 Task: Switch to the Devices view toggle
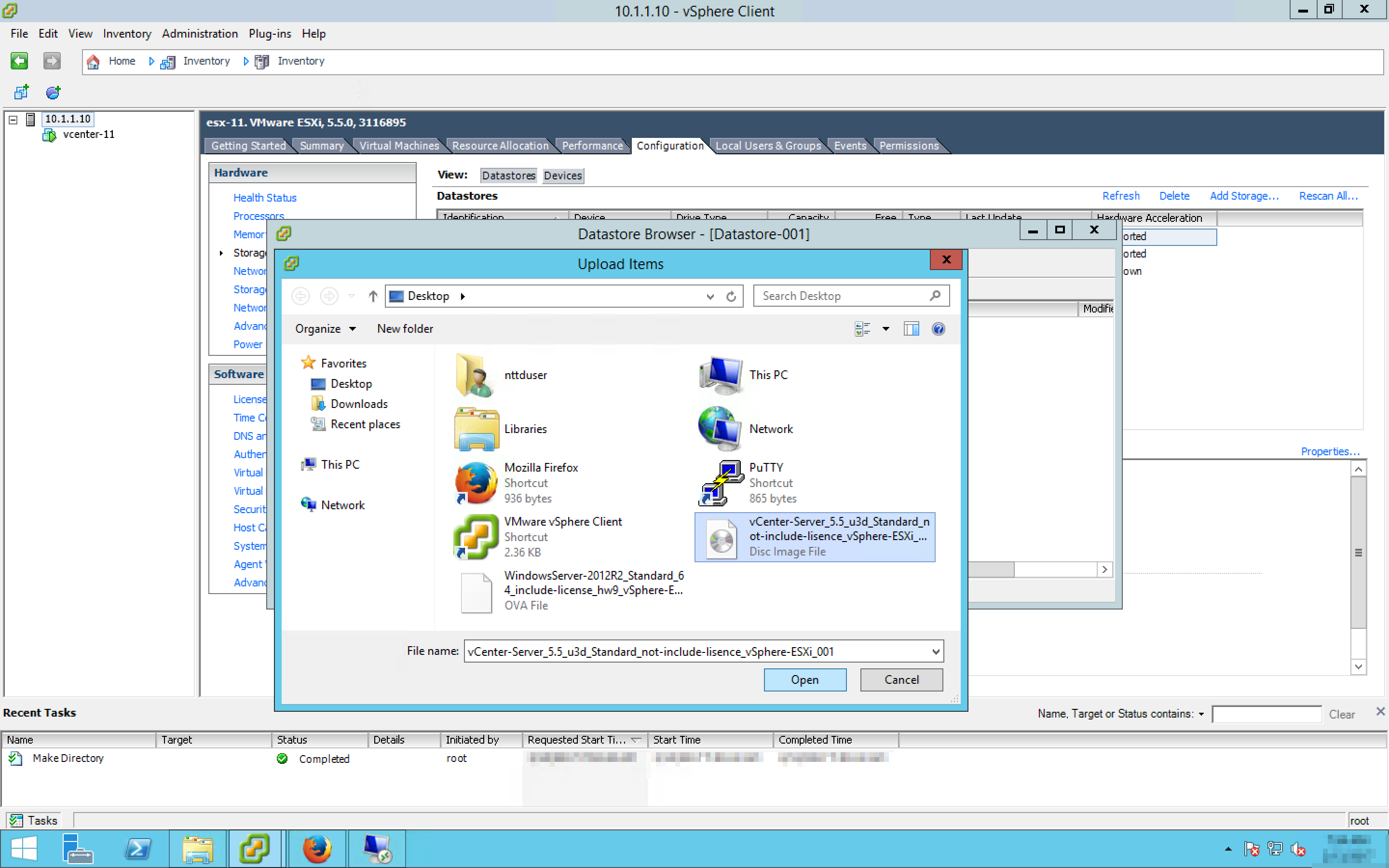click(x=562, y=176)
